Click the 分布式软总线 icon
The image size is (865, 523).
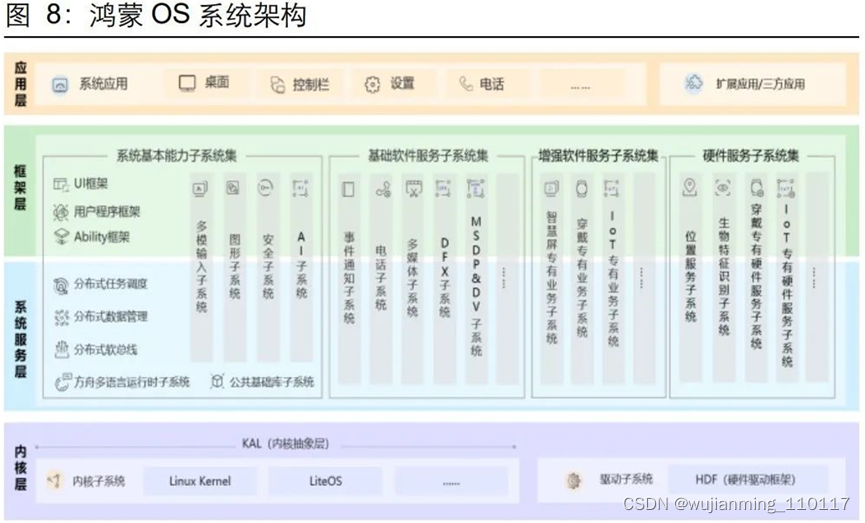coord(61,350)
